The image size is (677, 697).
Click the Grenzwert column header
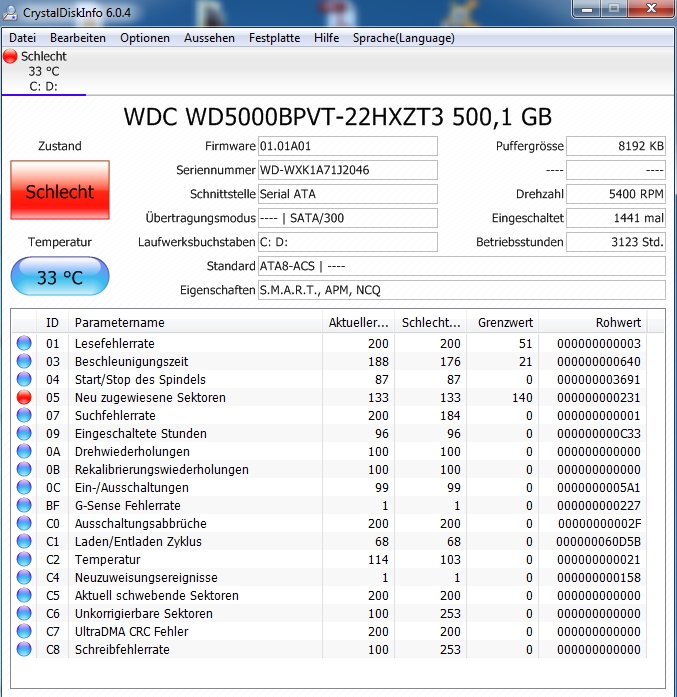[x=503, y=323]
